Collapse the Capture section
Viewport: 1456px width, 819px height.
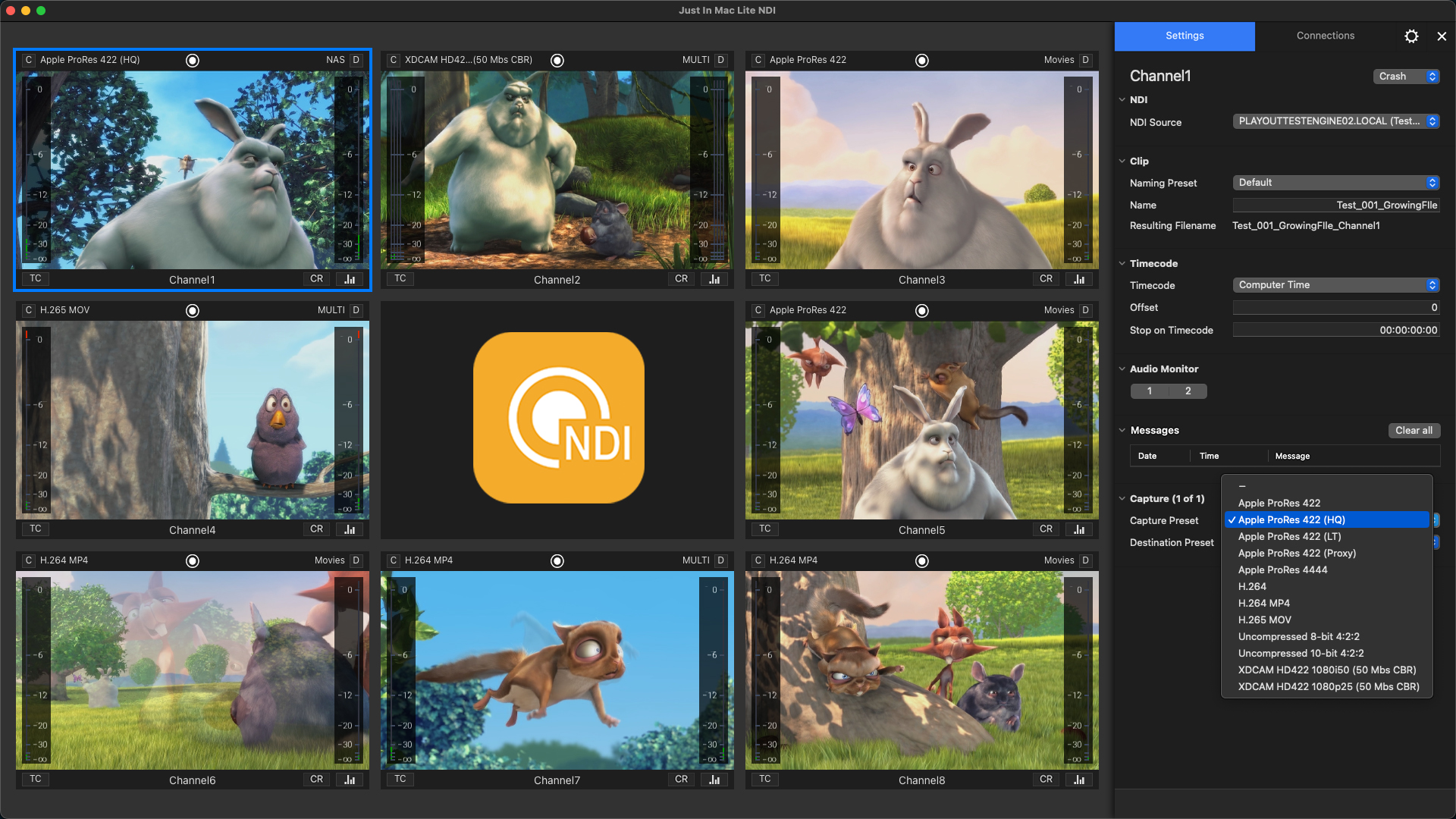point(1122,499)
